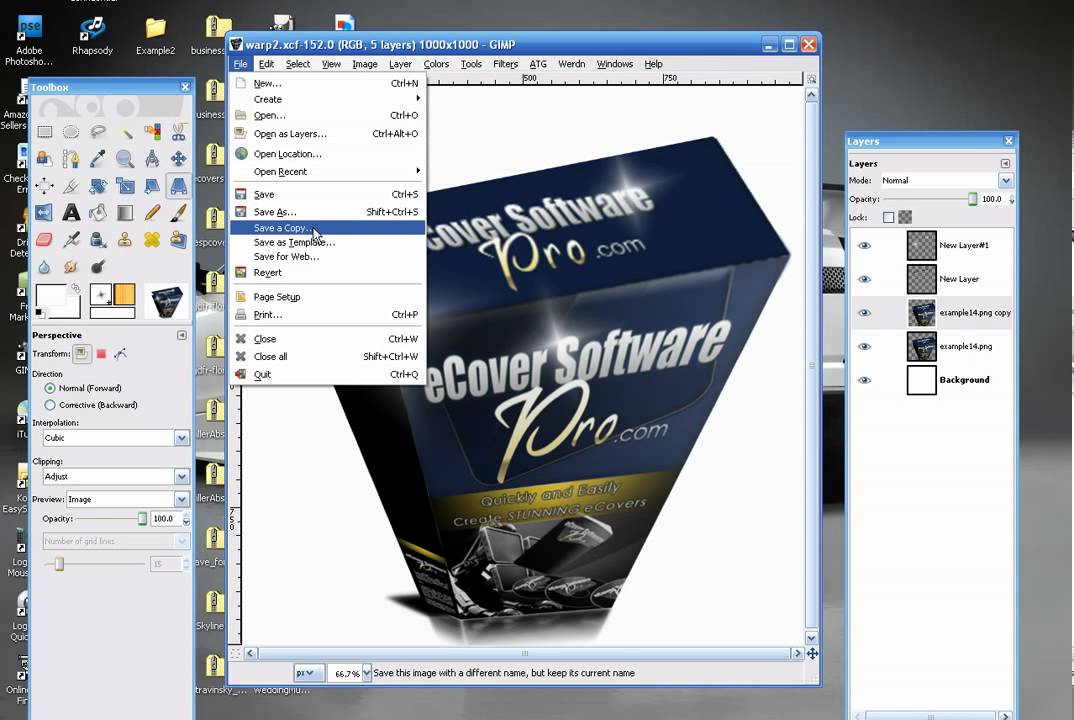Click the active gradient swatch
Image resolution: width=1074 pixels, height=720 pixels.
pyautogui.click(x=112, y=313)
